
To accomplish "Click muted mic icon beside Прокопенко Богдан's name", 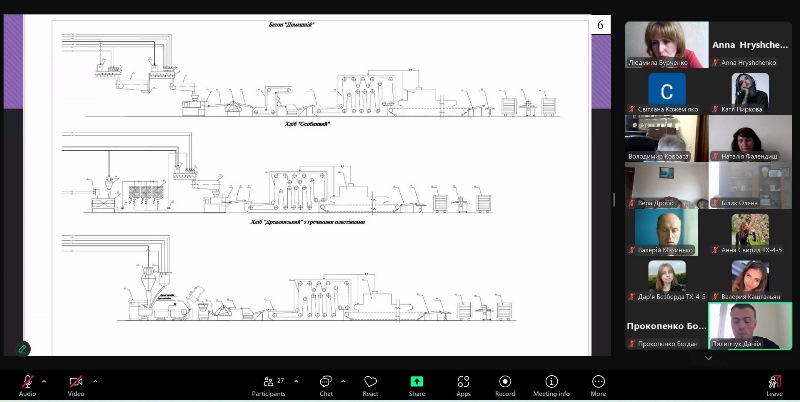I will pos(632,344).
